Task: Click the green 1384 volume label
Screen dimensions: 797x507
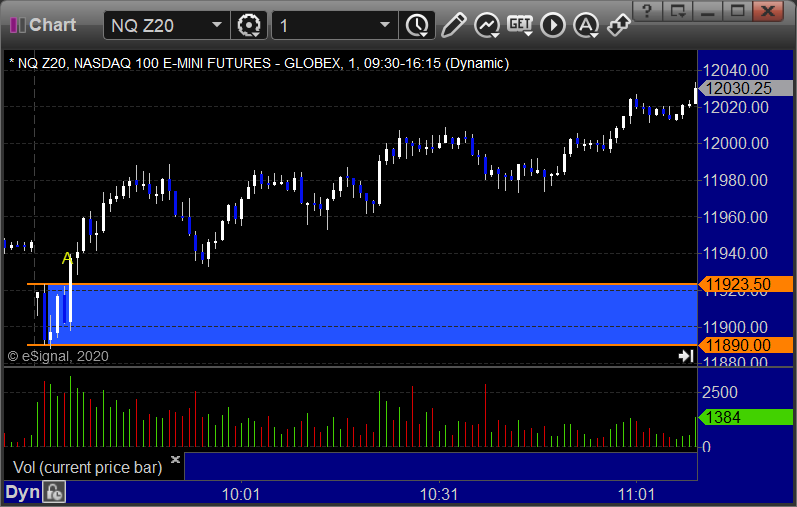Action: point(745,417)
